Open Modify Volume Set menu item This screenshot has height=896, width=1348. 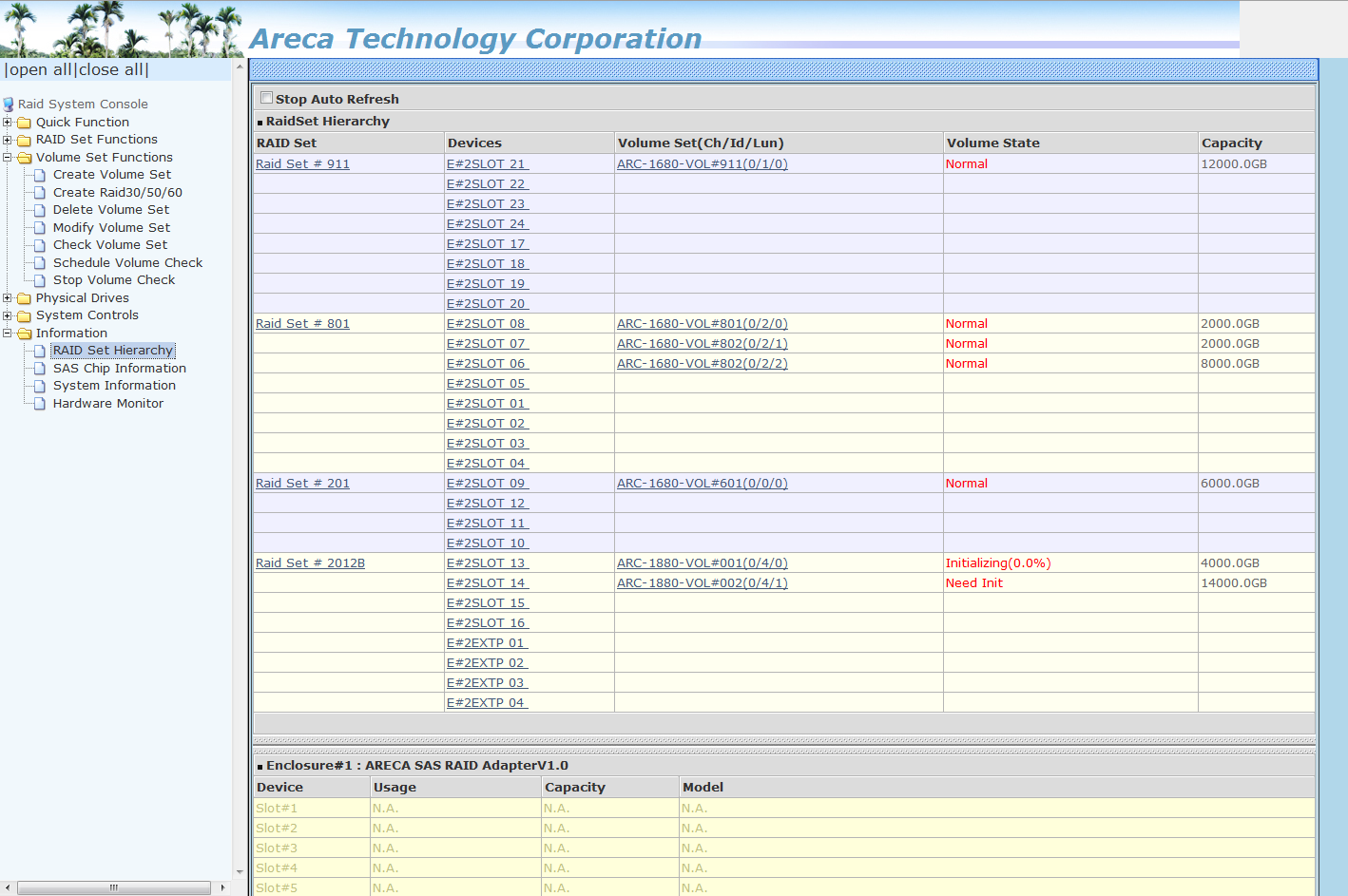[x=111, y=228]
